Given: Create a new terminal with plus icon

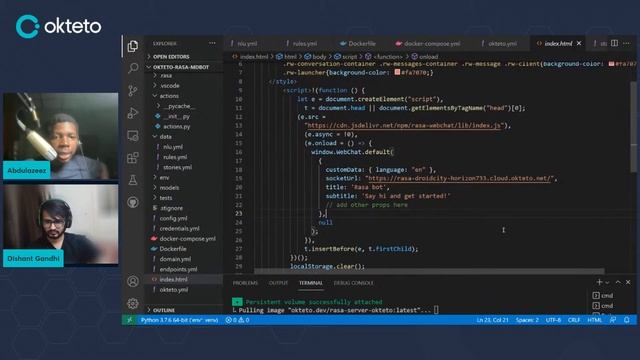Looking at the screenshot, I should [599, 282].
